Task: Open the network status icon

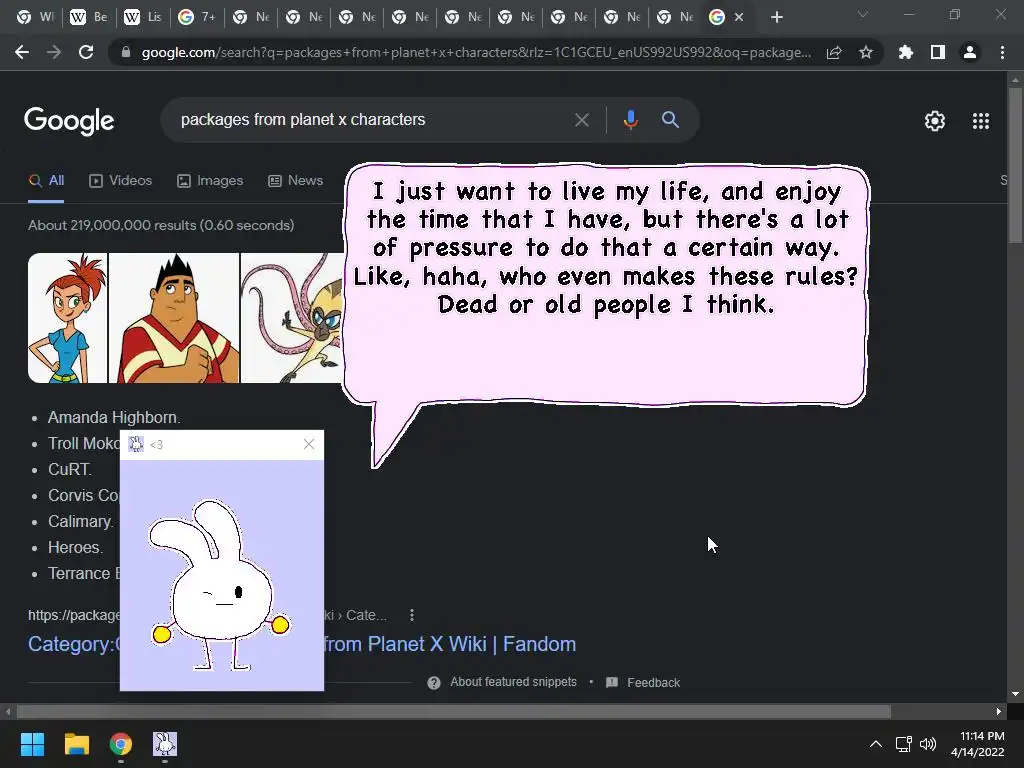Action: (x=903, y=744)
